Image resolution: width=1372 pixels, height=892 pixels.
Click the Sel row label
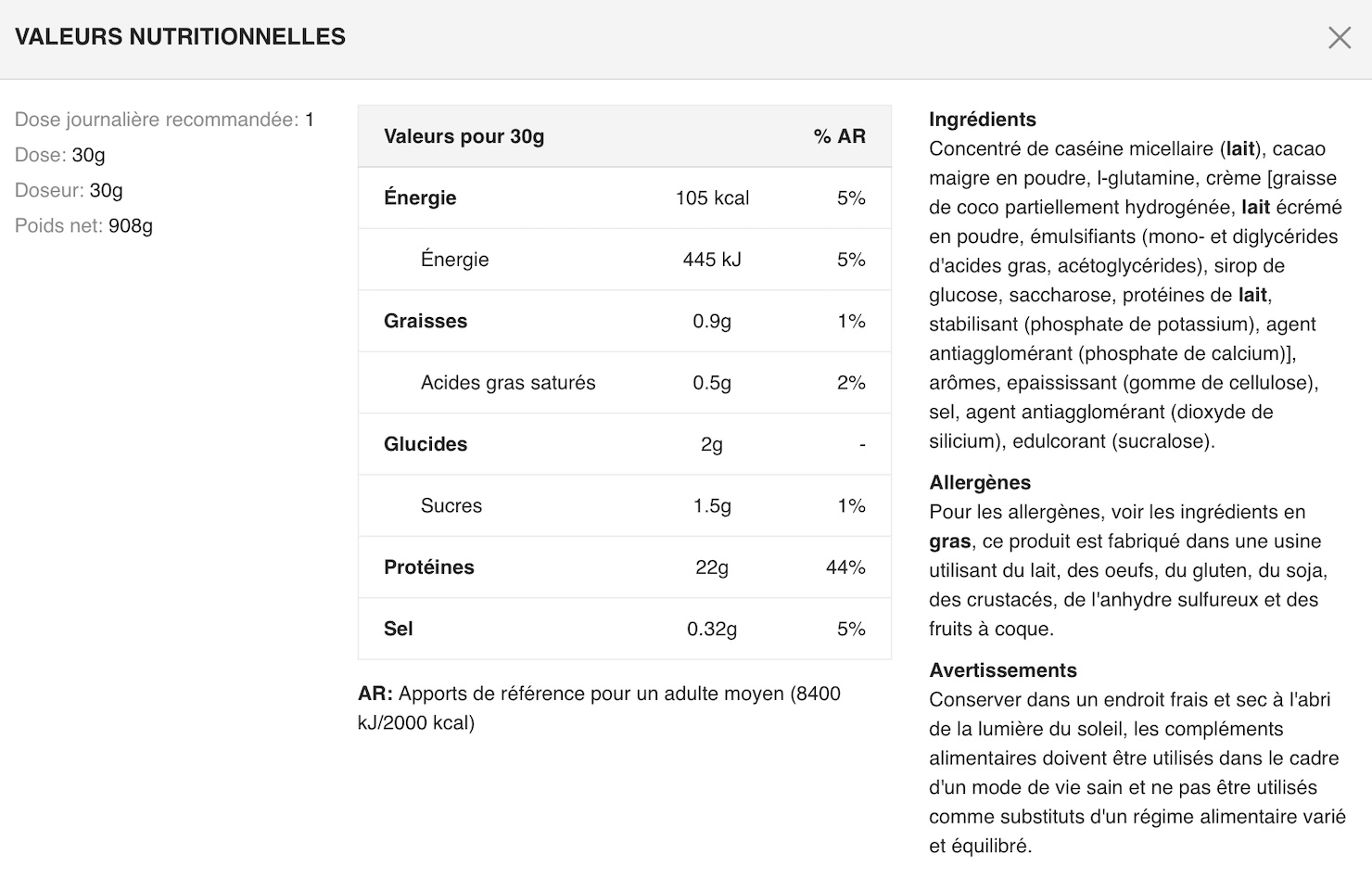399,629
